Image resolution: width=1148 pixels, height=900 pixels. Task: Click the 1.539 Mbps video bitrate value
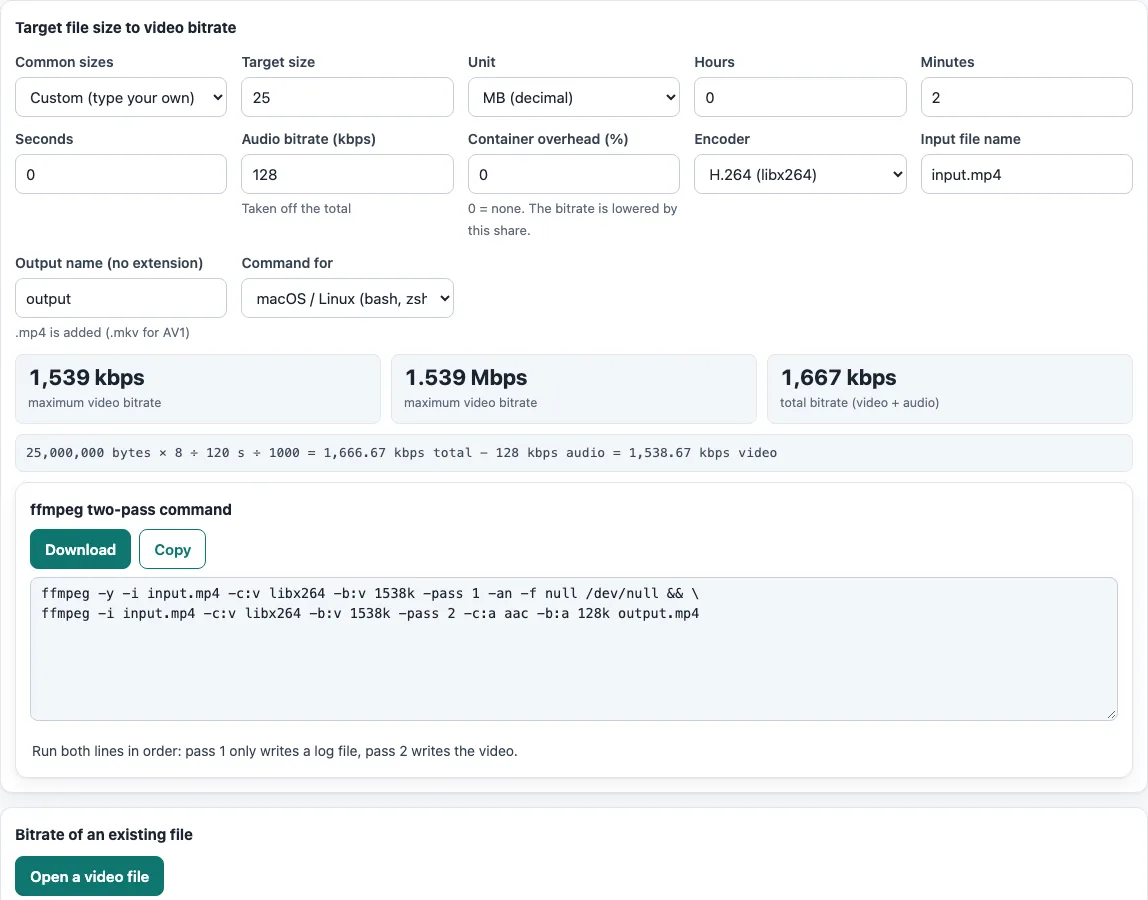(466, 378)
